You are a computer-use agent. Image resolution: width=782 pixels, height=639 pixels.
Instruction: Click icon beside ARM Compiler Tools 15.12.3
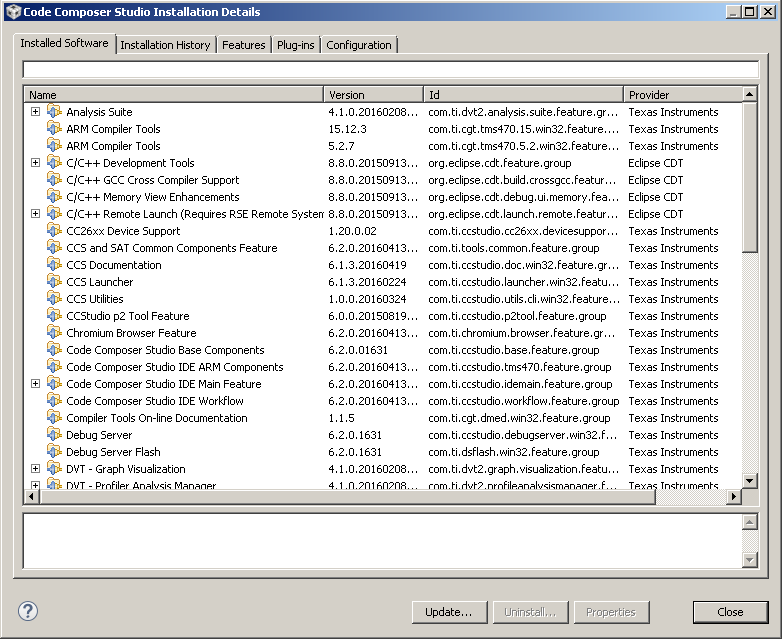coord(54,128)
